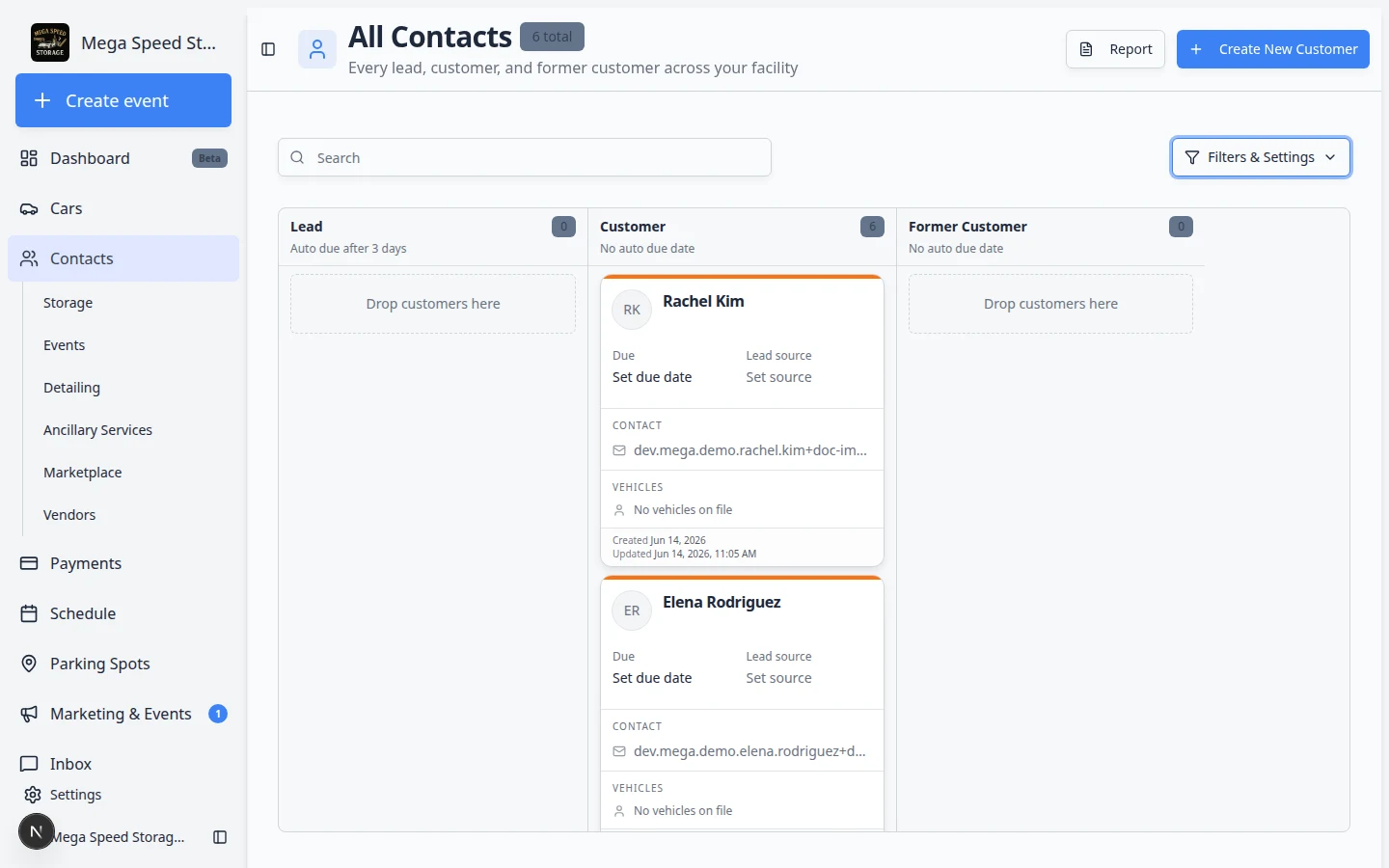This screenshot has width=1389, height=868.
Task: Click the Former Customer drop zone
Action: click(1050, 304)
